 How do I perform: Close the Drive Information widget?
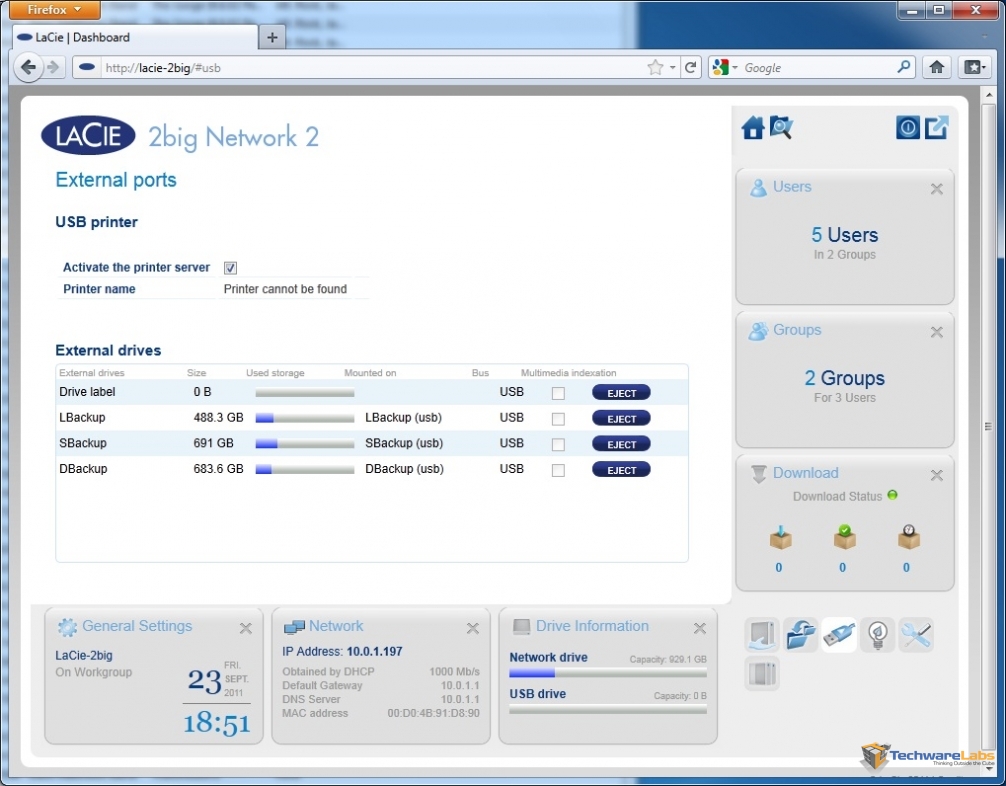[700, 628]
